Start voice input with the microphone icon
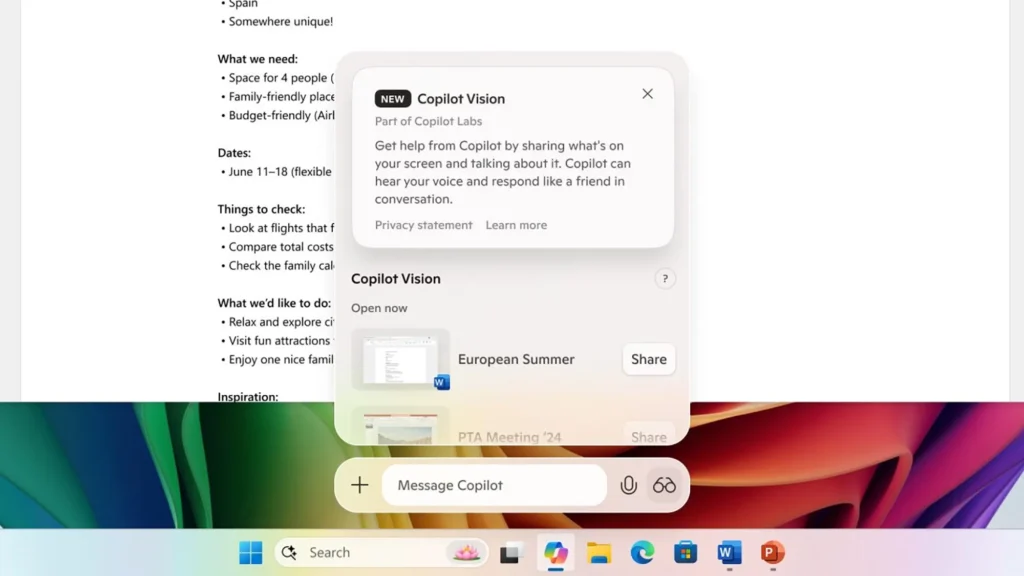The height and width of the screenshot is (576, 1024). [628, 485]
